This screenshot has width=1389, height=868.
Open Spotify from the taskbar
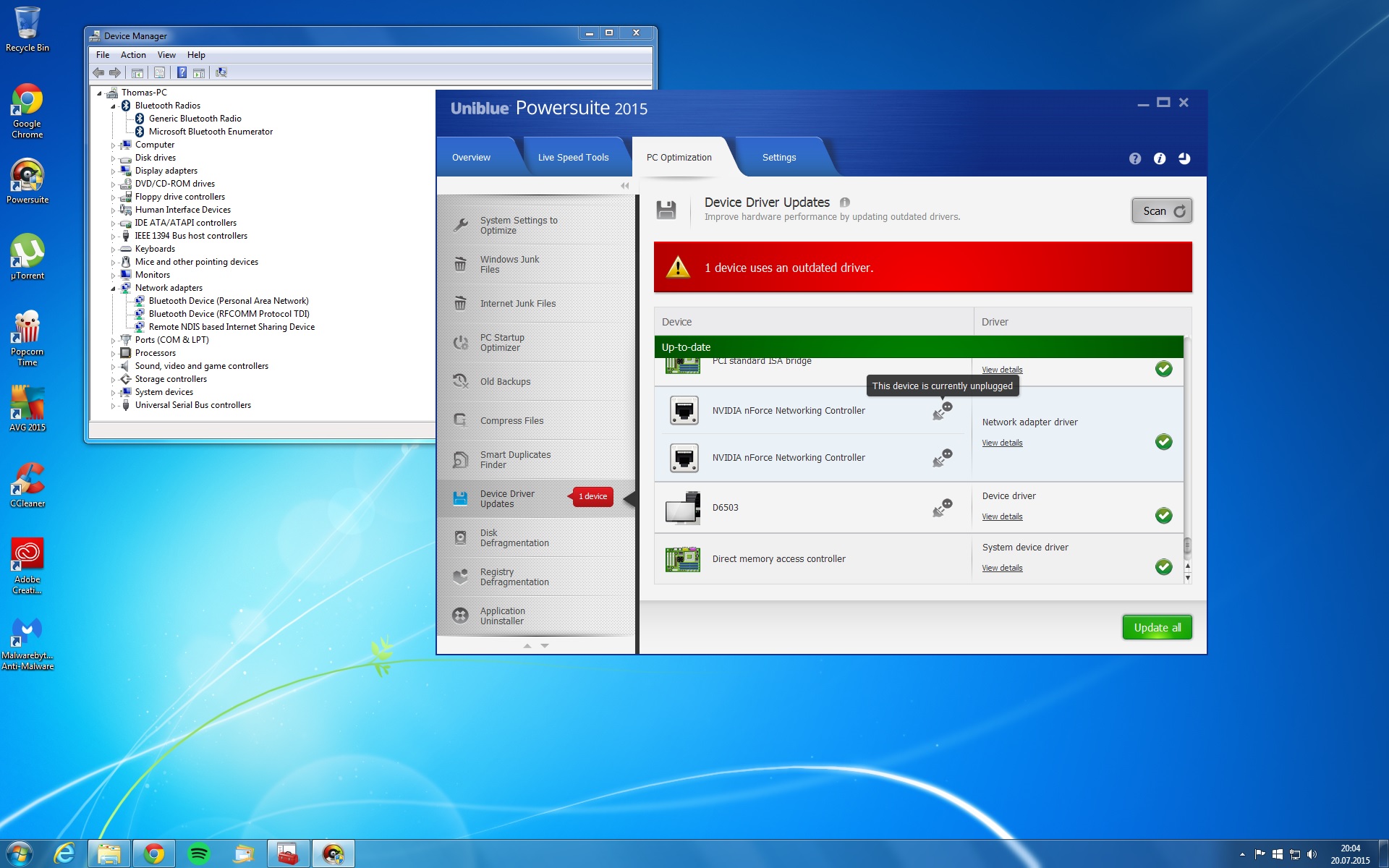click(x=198, y=854)
